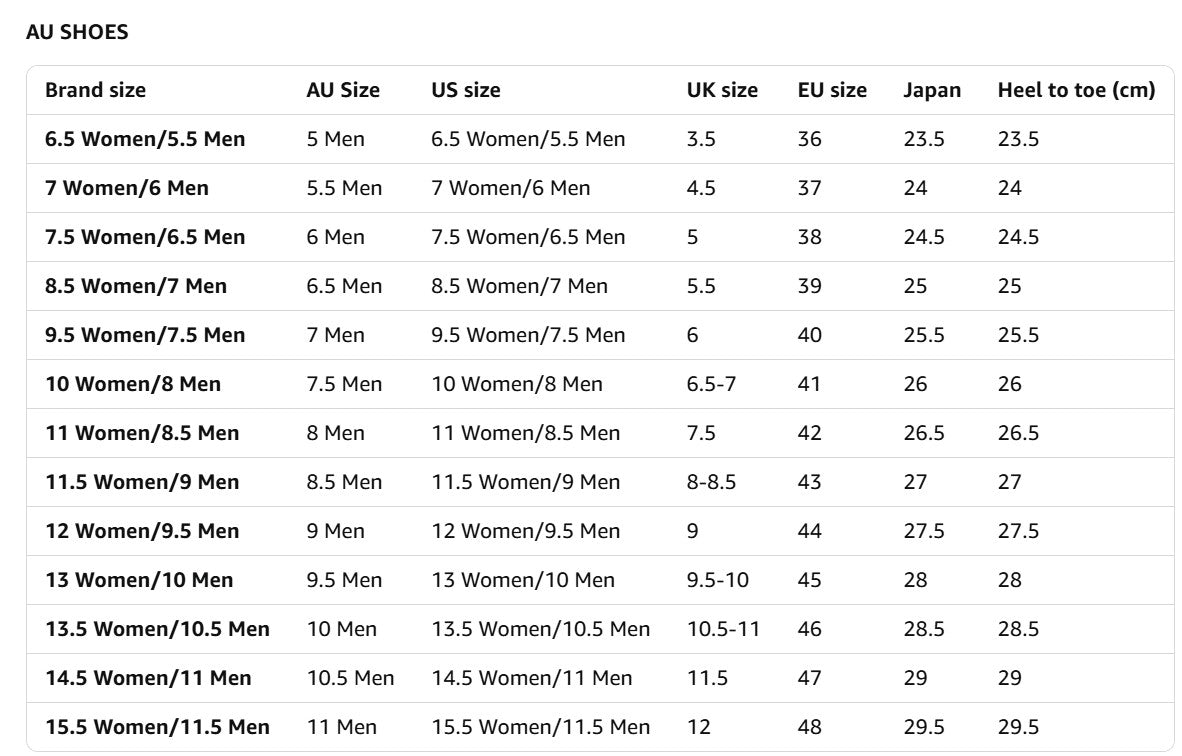Select the 6.5 Women/5.5 Men brand size row

(145, 139)
